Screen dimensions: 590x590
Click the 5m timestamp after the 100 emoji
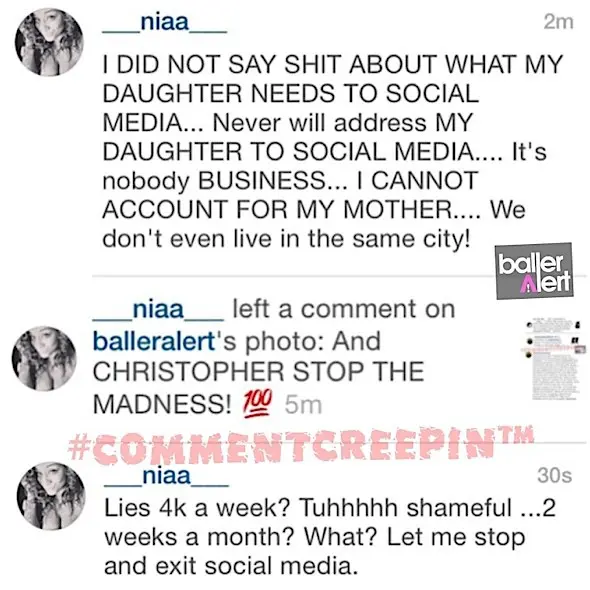[303, 405]
